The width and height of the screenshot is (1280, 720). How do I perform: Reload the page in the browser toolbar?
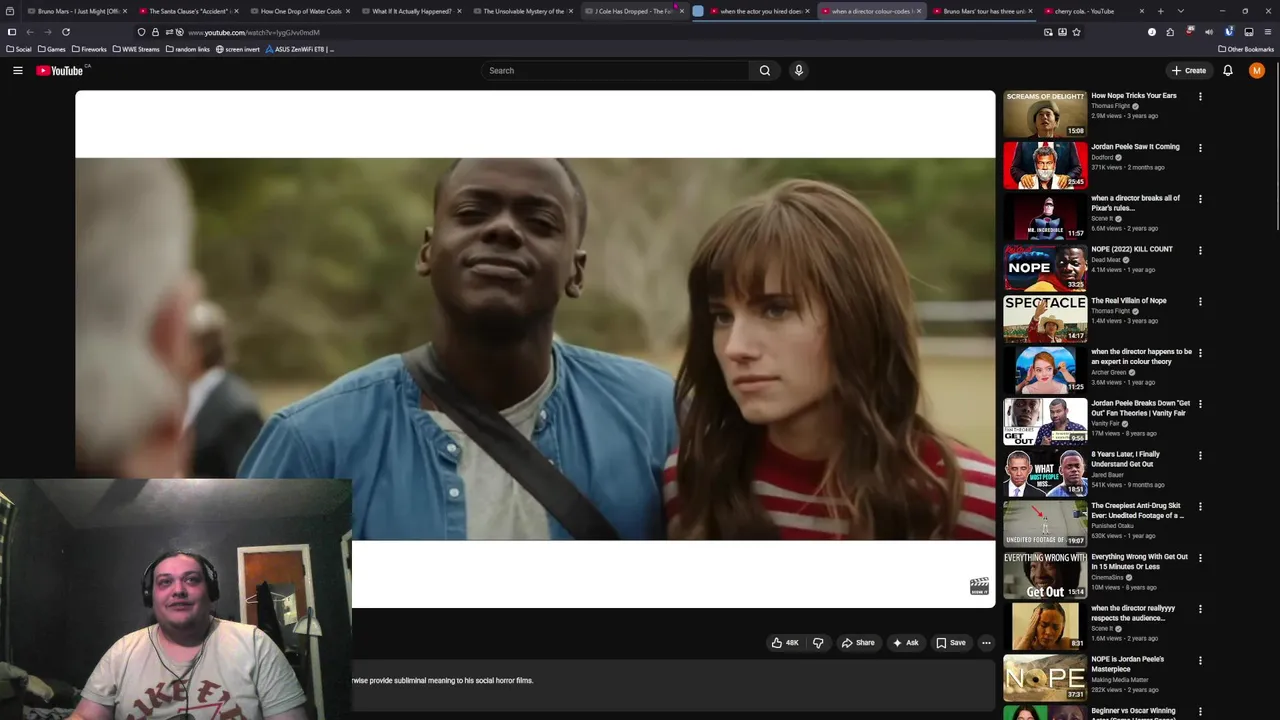click(66, 32)
